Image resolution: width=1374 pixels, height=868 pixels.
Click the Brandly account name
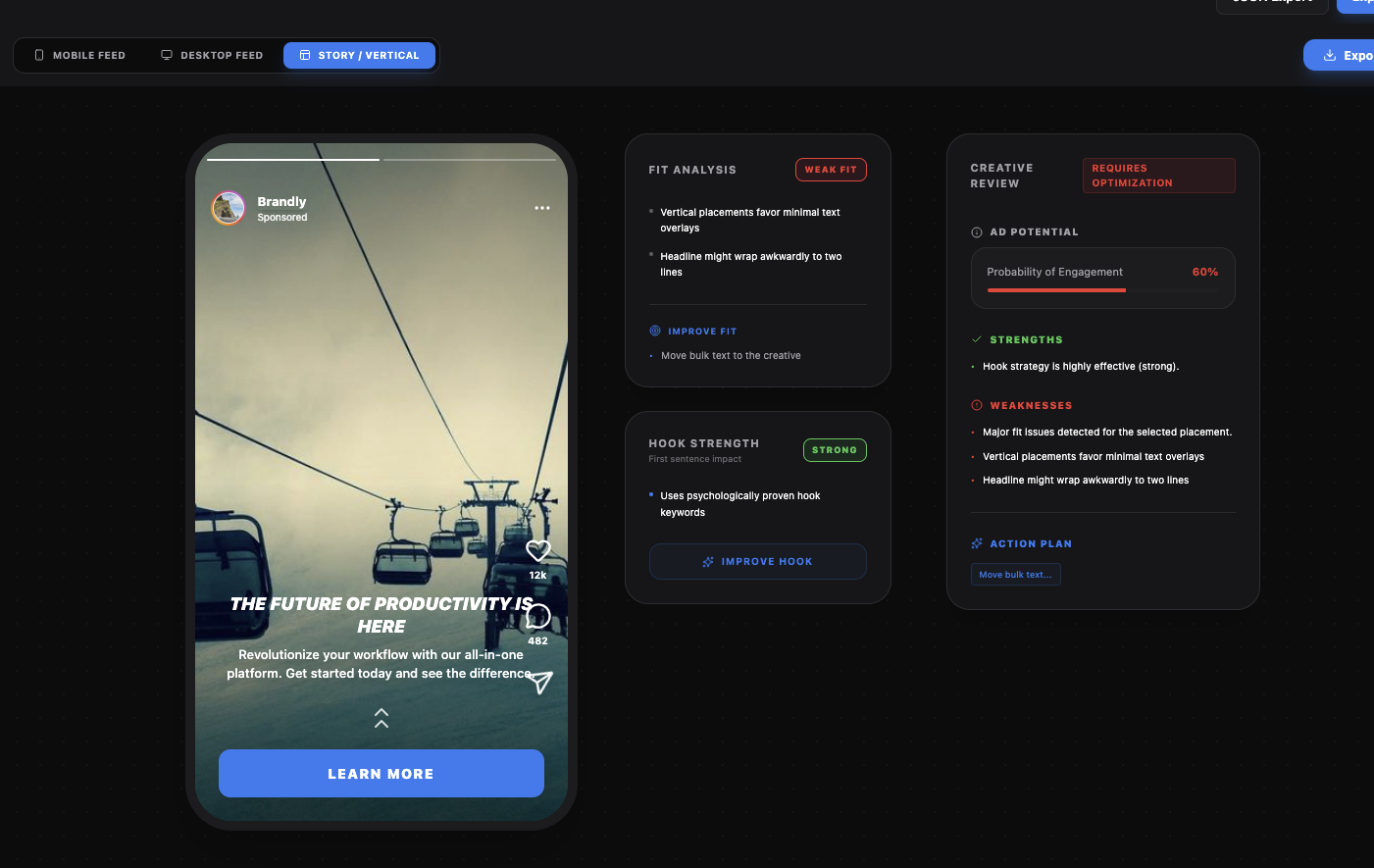[x=281, y=201]
